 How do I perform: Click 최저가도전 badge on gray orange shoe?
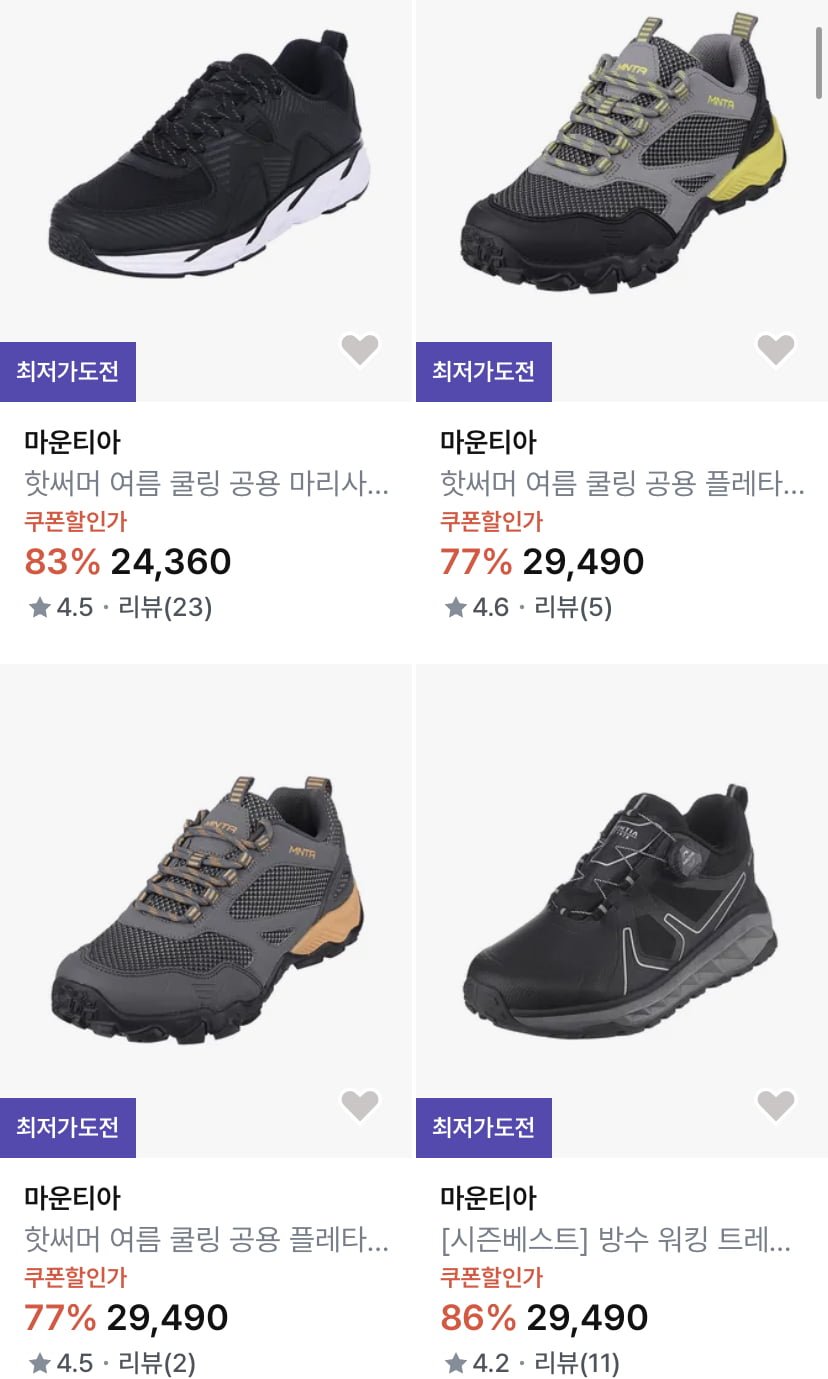(68, 1128)
